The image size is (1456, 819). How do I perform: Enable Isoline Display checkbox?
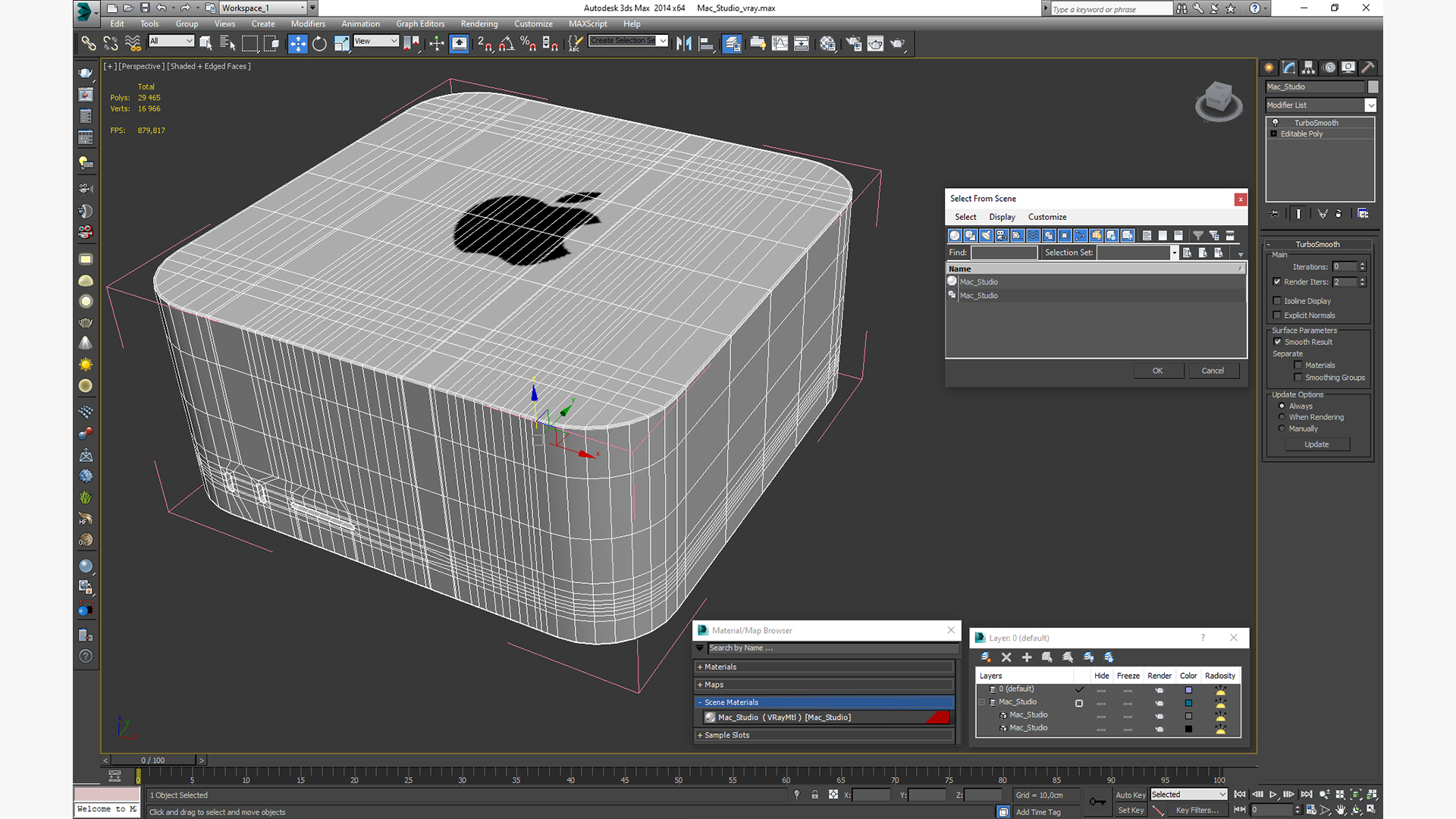pos(1277,301)
